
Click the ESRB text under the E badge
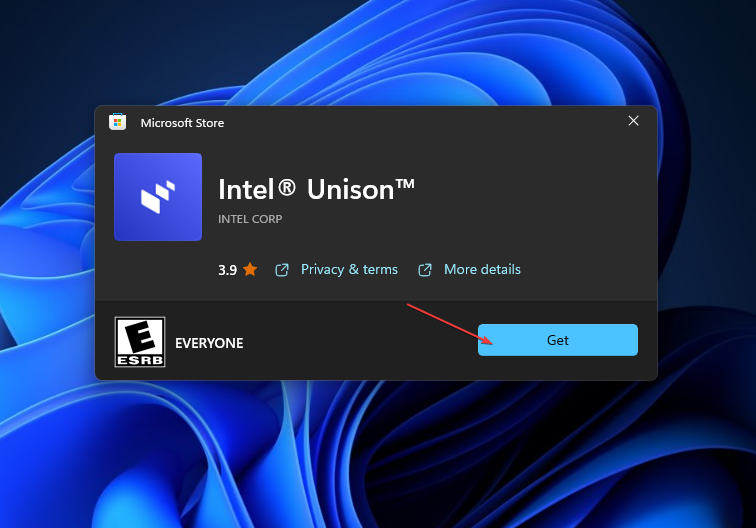tap(140, 358)
